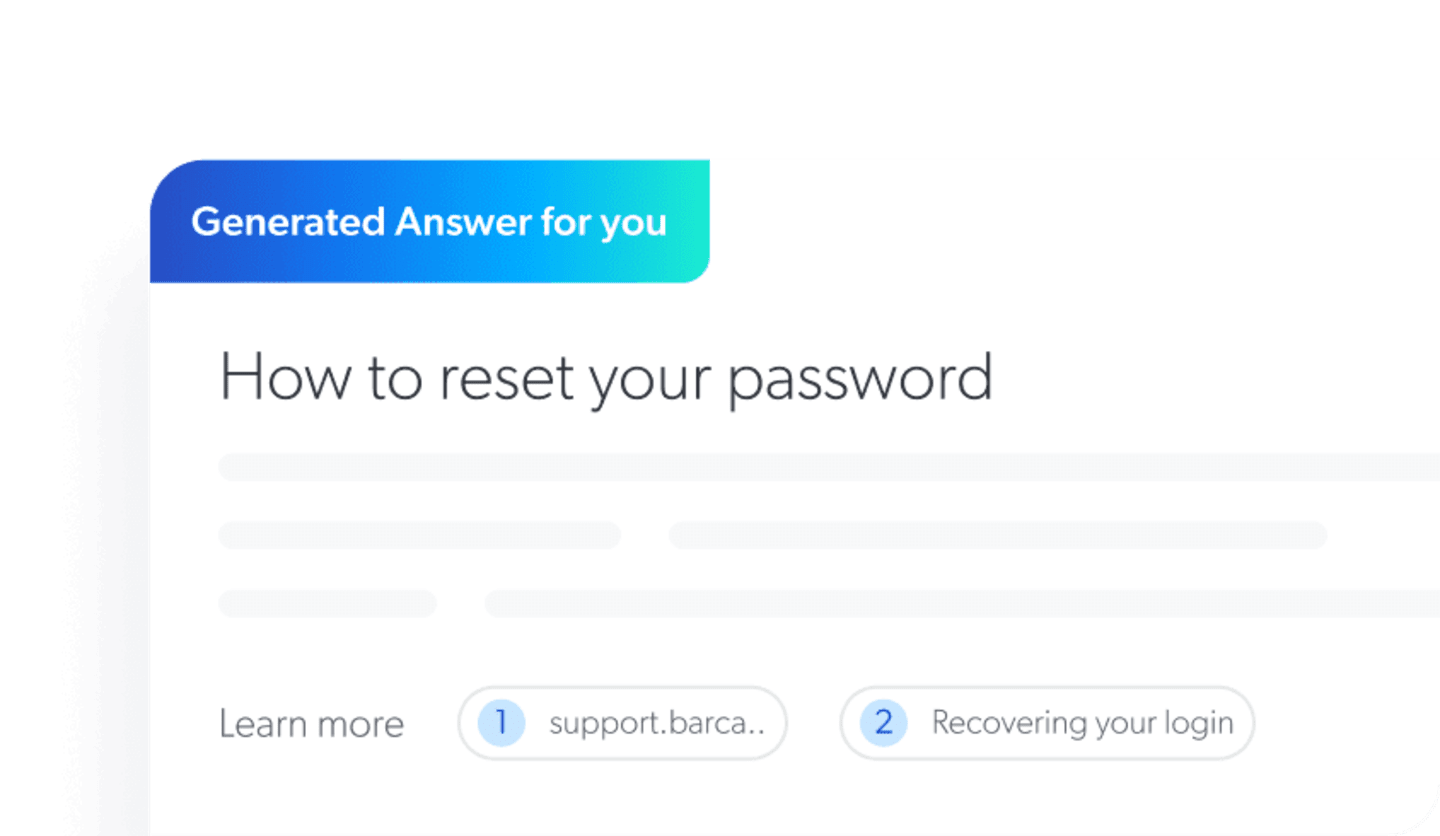Click the short left placeholder bar in second row
1440x836 pixels.
coord(419,535)
